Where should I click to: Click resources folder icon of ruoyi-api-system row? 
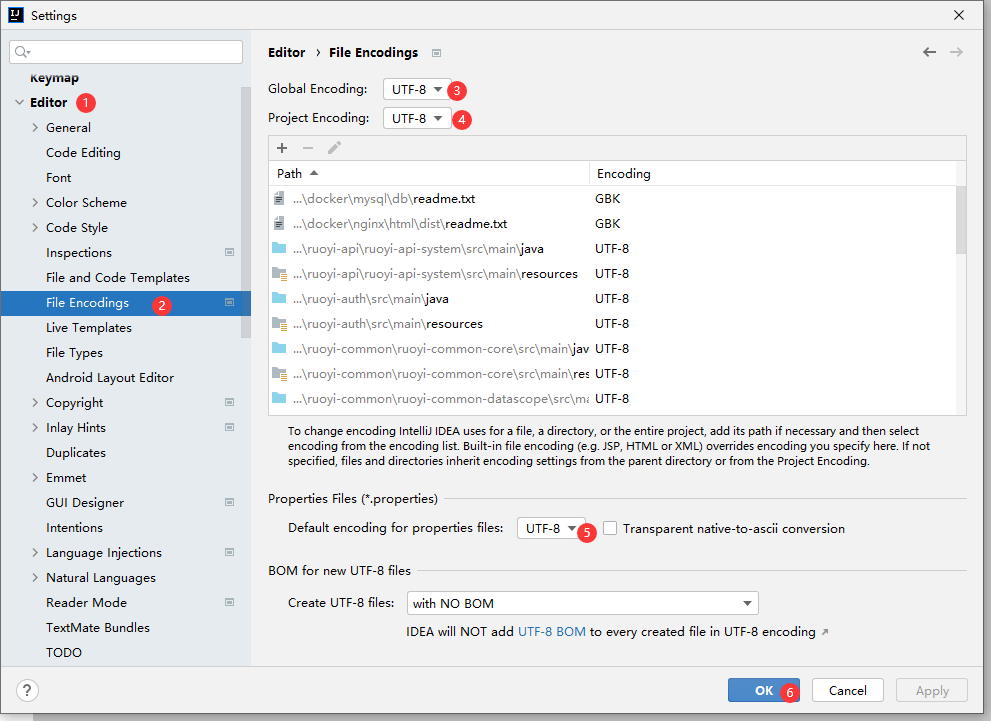tap(279, 274)
